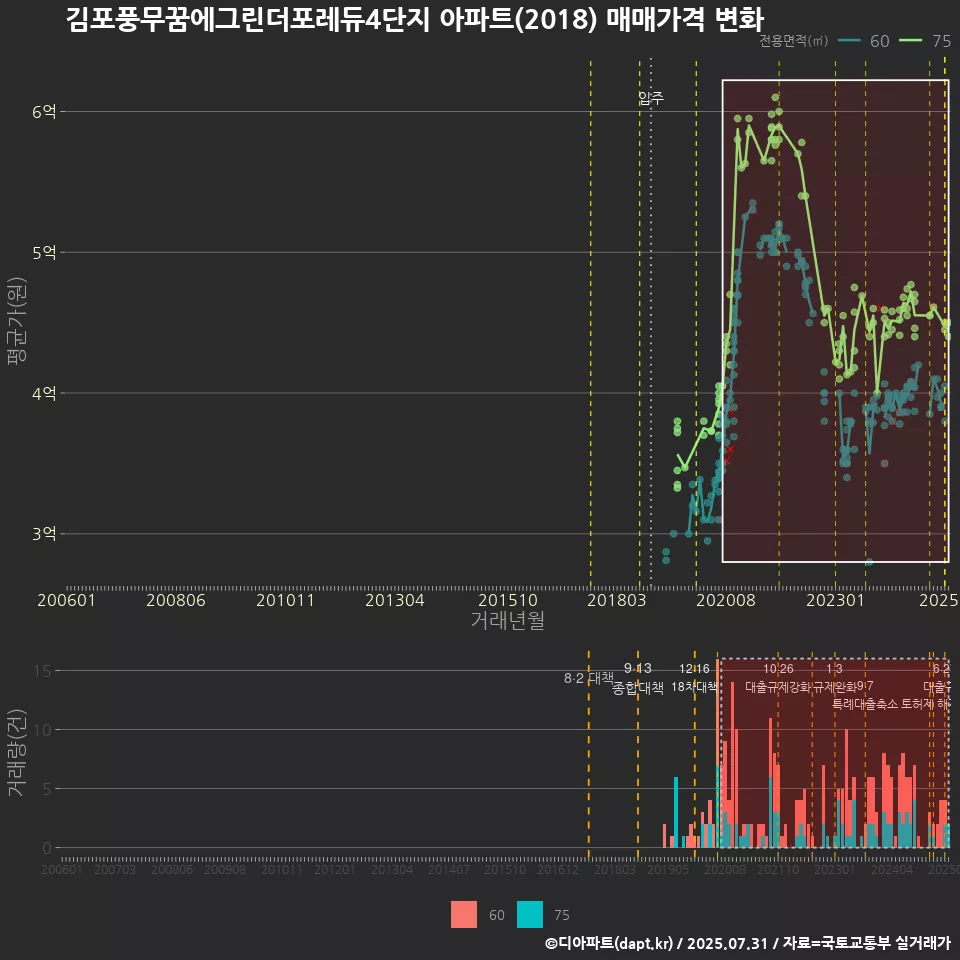
Task: Click the 201011 x-axis label on the price chart
Action: 285,600
